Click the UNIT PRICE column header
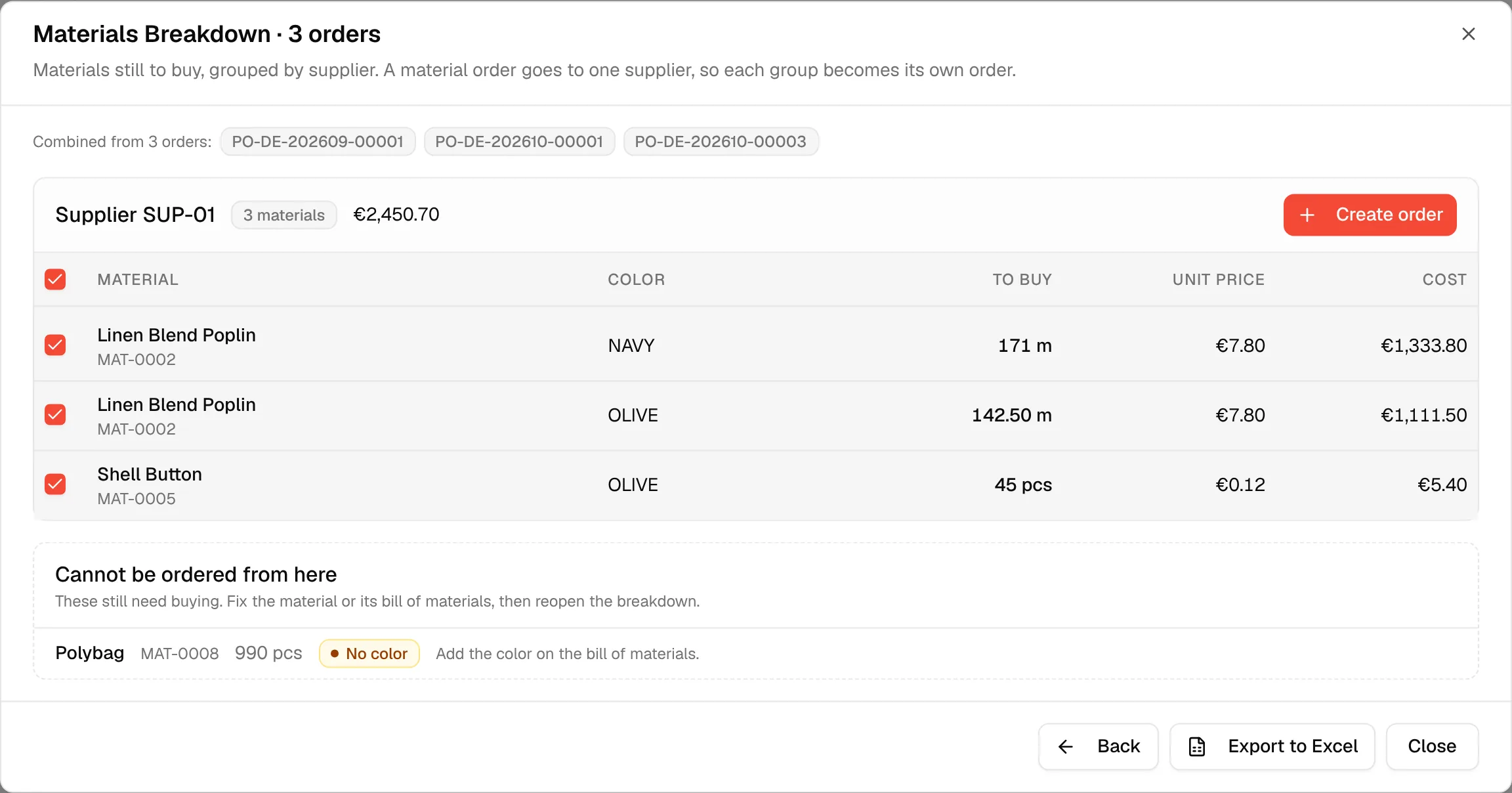1512x793 pixels. [x=1219, y=280]
